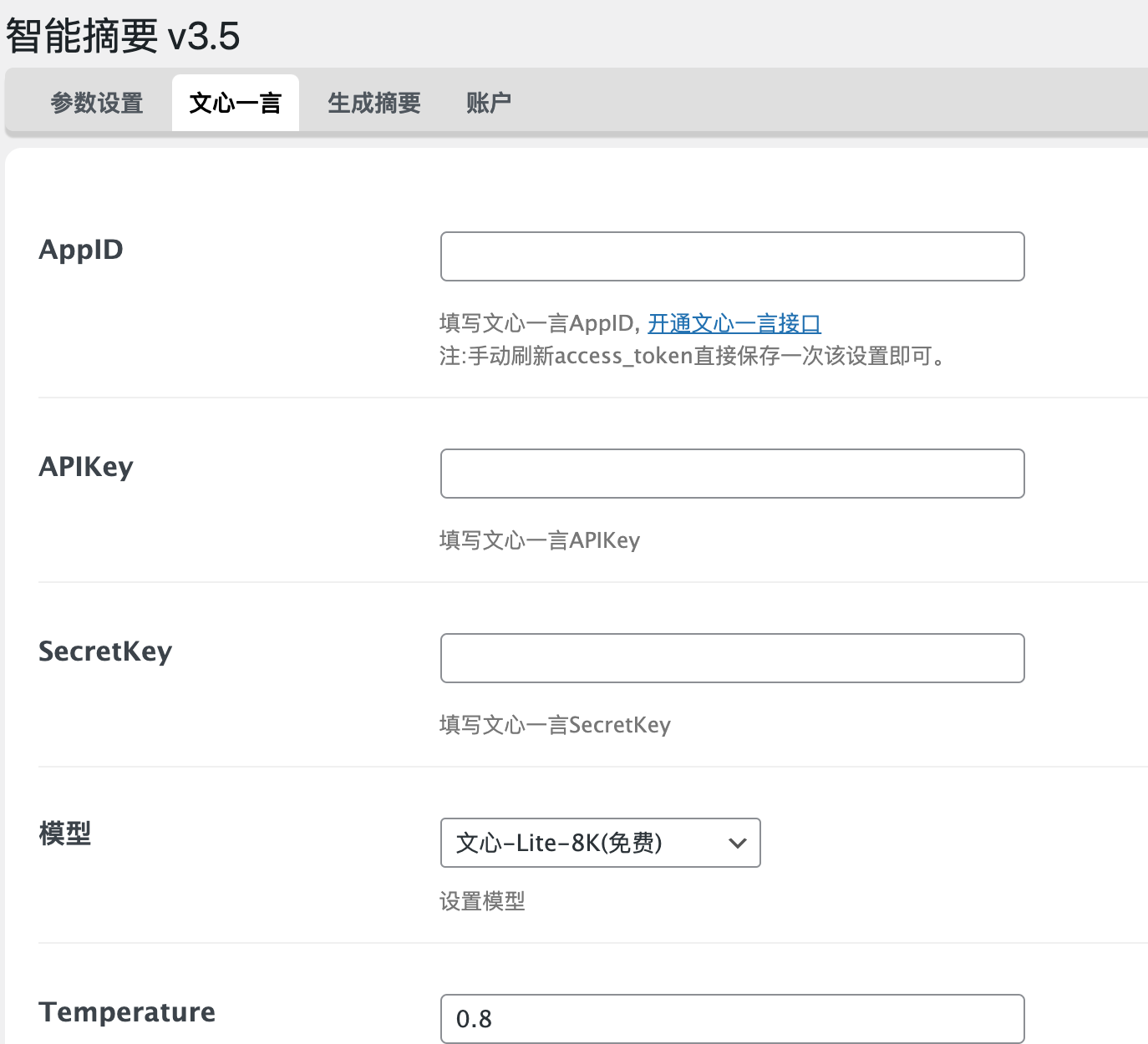The height and width of the screenshot is (1044, 1148).
Task: Switch to the 账户 tab
Action: click(x=489, y=102)
